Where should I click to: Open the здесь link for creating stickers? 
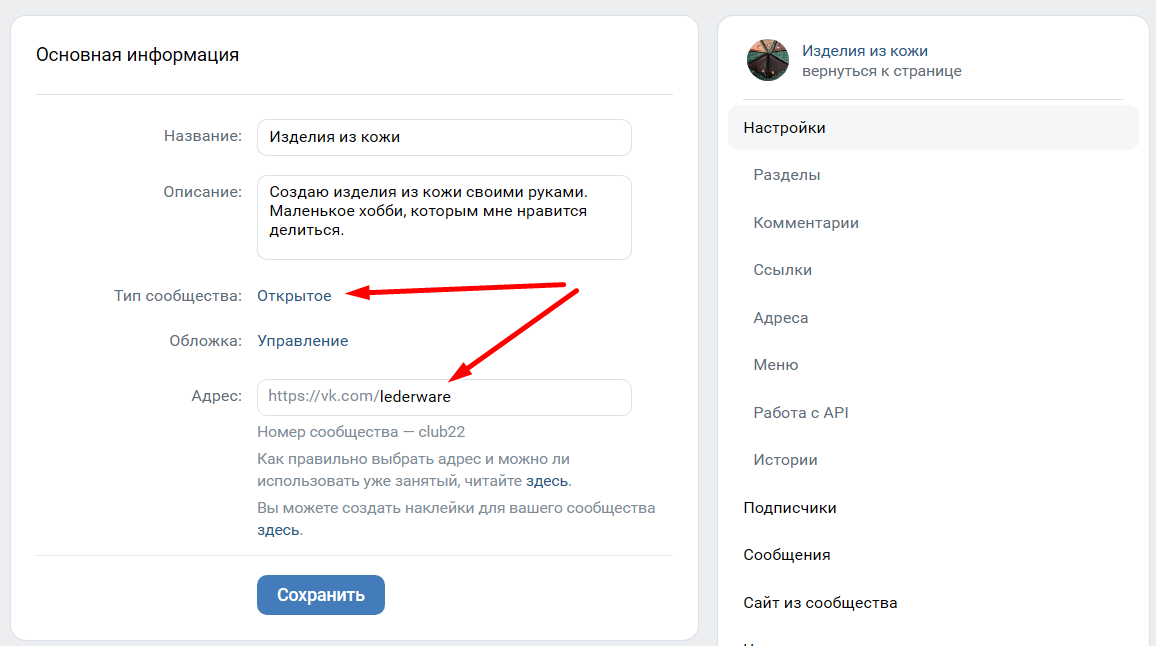(278, 530)
